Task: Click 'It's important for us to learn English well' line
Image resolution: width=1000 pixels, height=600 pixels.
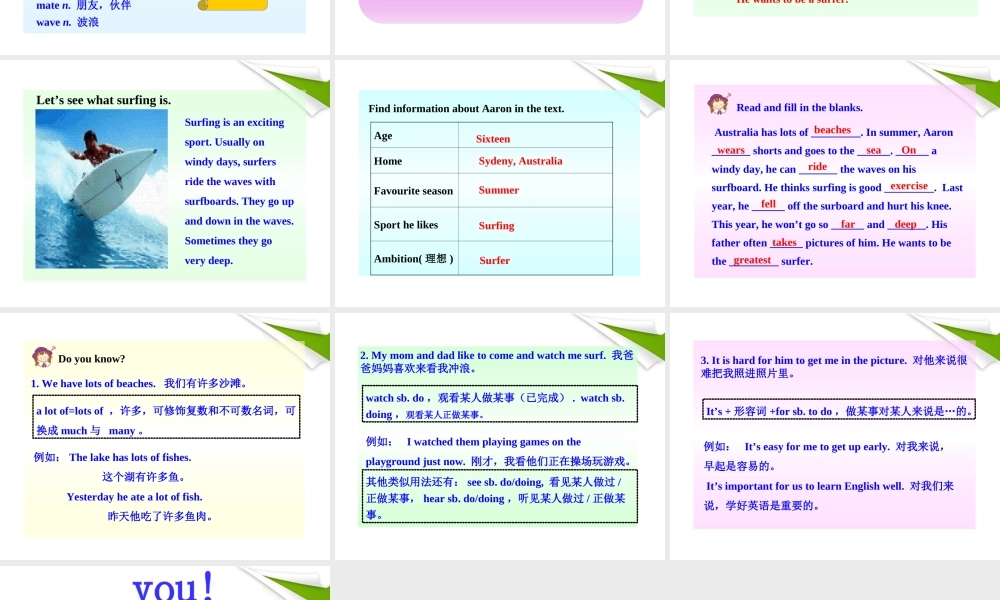Action: [x=805, y=486]
